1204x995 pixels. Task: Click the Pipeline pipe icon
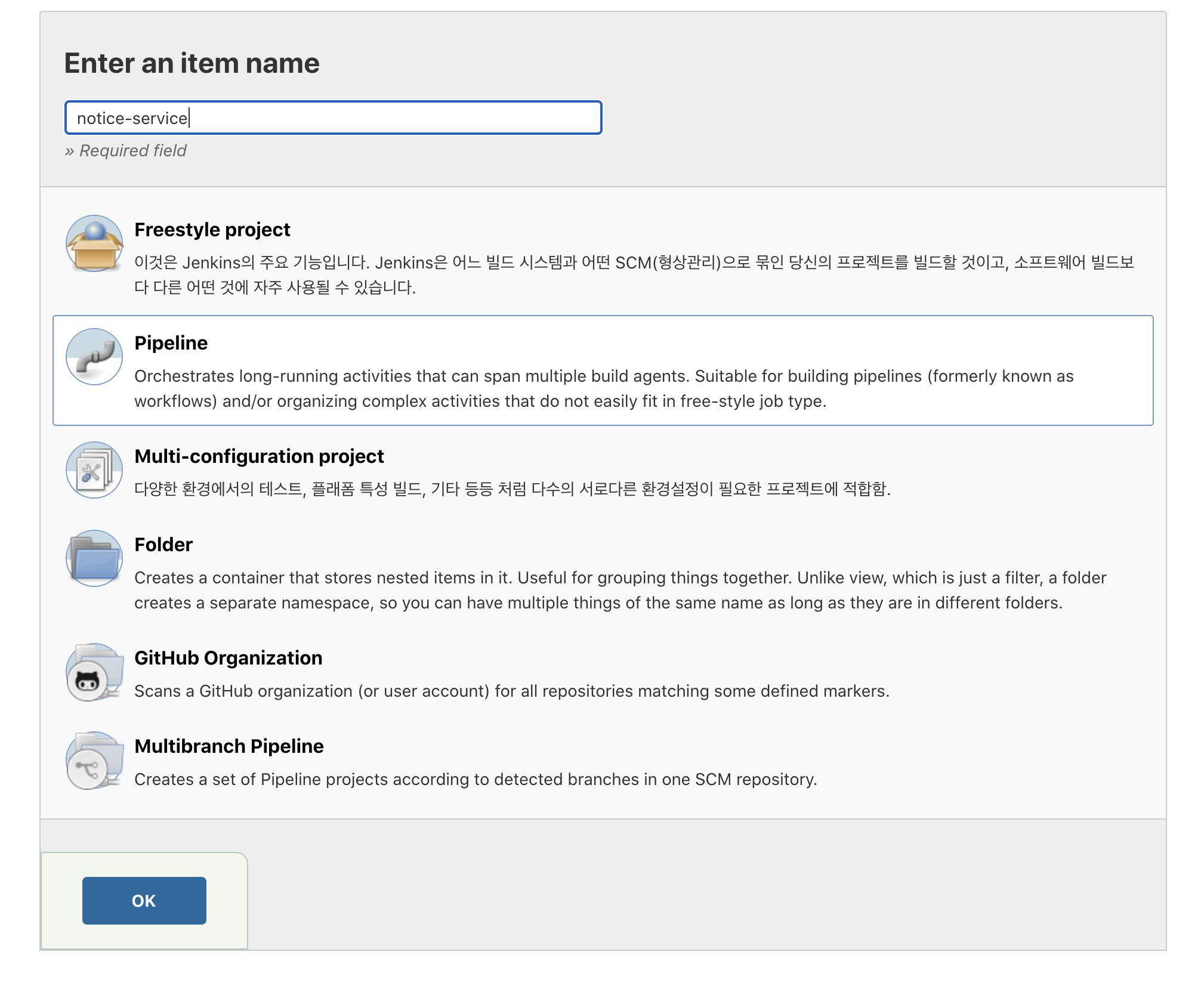coord(94,357)
